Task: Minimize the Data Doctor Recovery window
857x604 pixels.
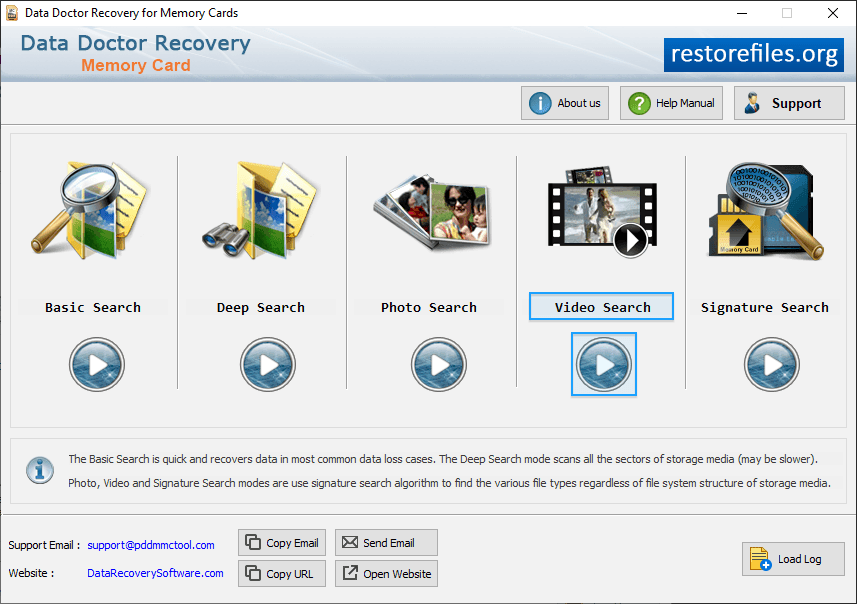Action: point(742,13)
